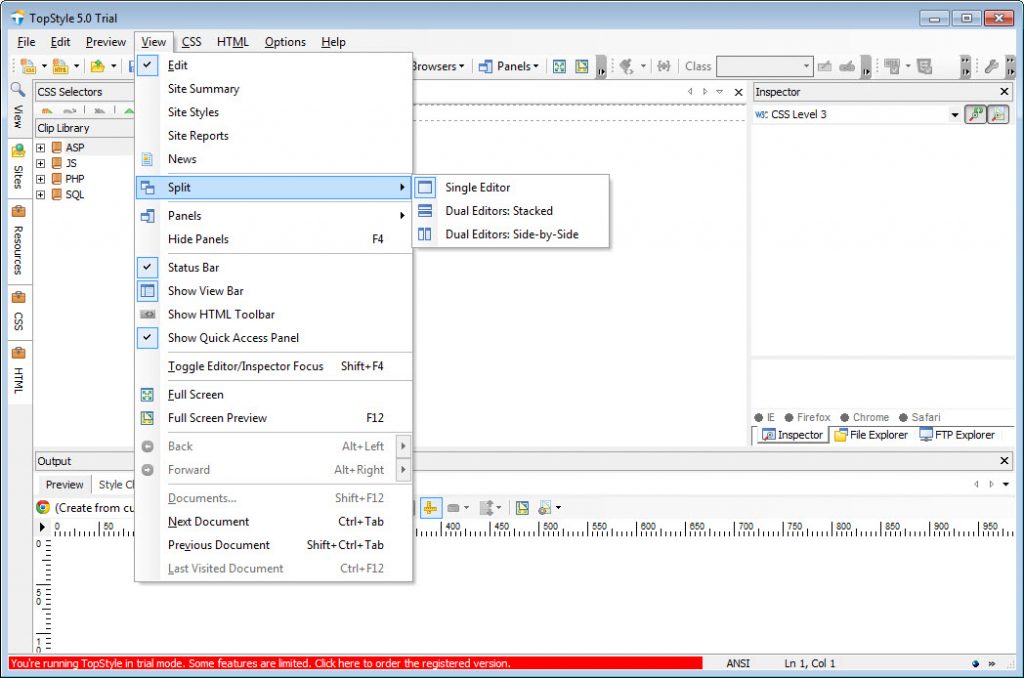
Task: Open the CSS menu in the menu bar
Action: pos(191,42)
